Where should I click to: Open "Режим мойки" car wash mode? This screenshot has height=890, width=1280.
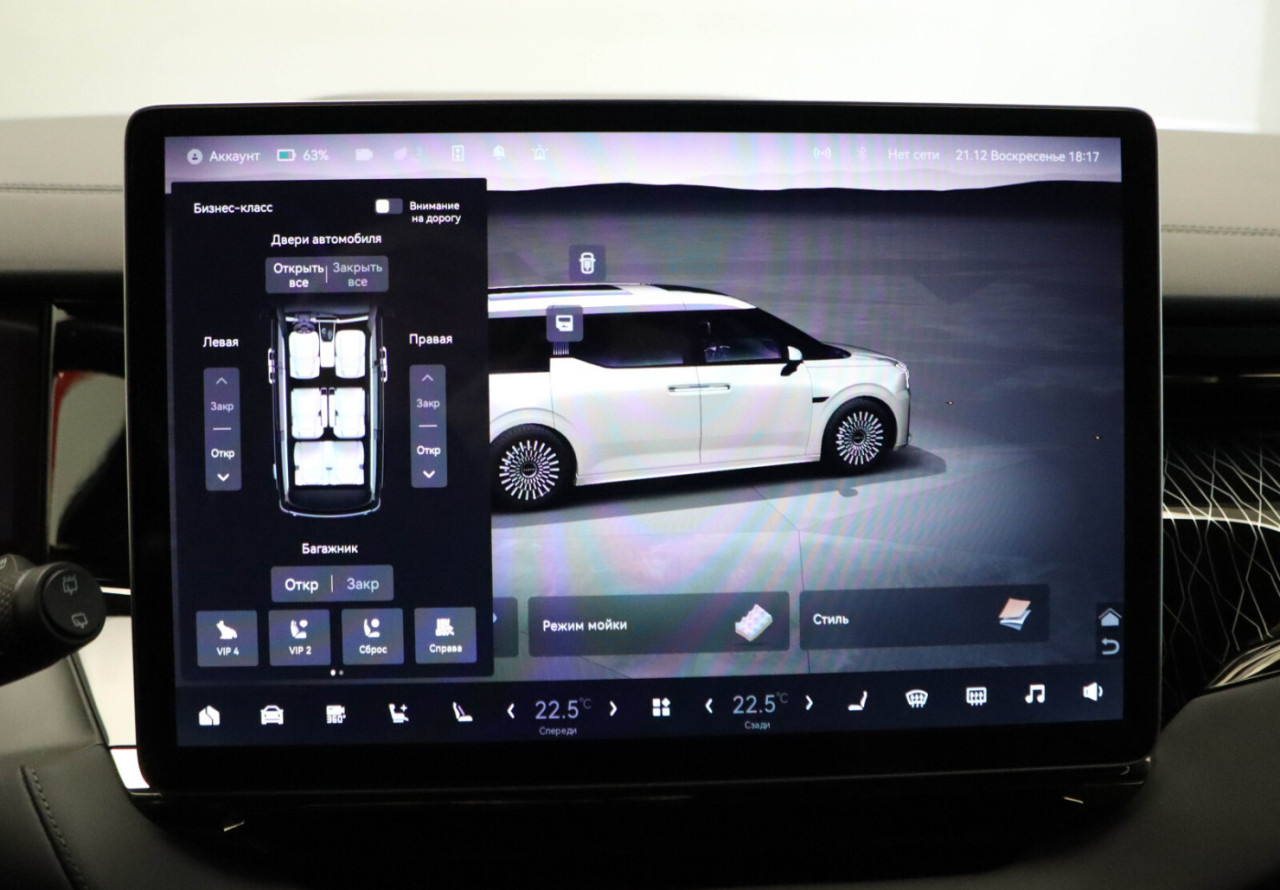[x=658, y=624]
